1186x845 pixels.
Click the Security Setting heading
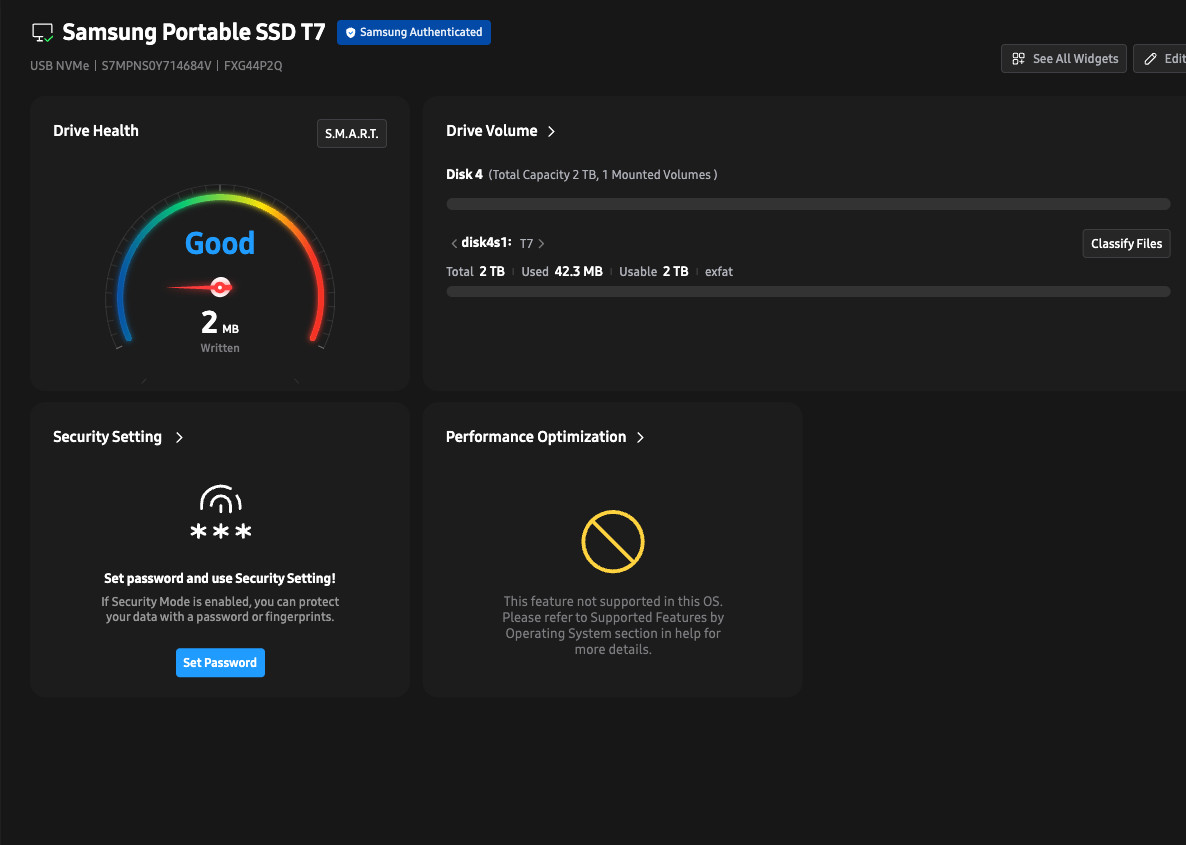point(107,436)
